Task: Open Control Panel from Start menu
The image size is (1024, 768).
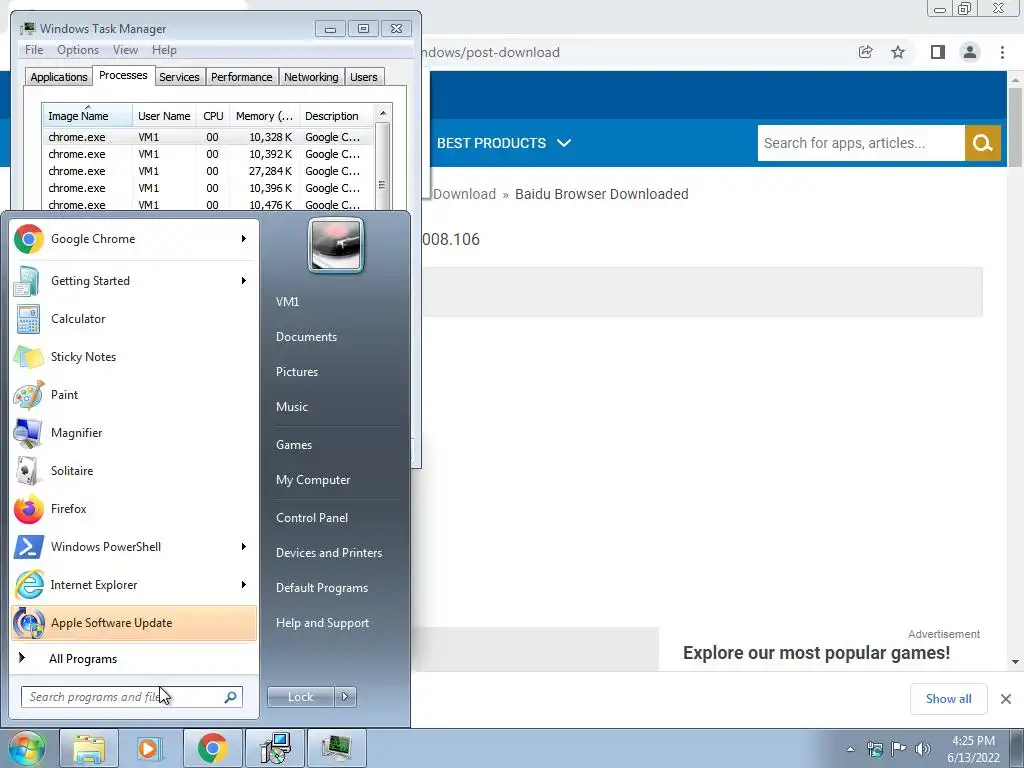Action: coord(312,518)
